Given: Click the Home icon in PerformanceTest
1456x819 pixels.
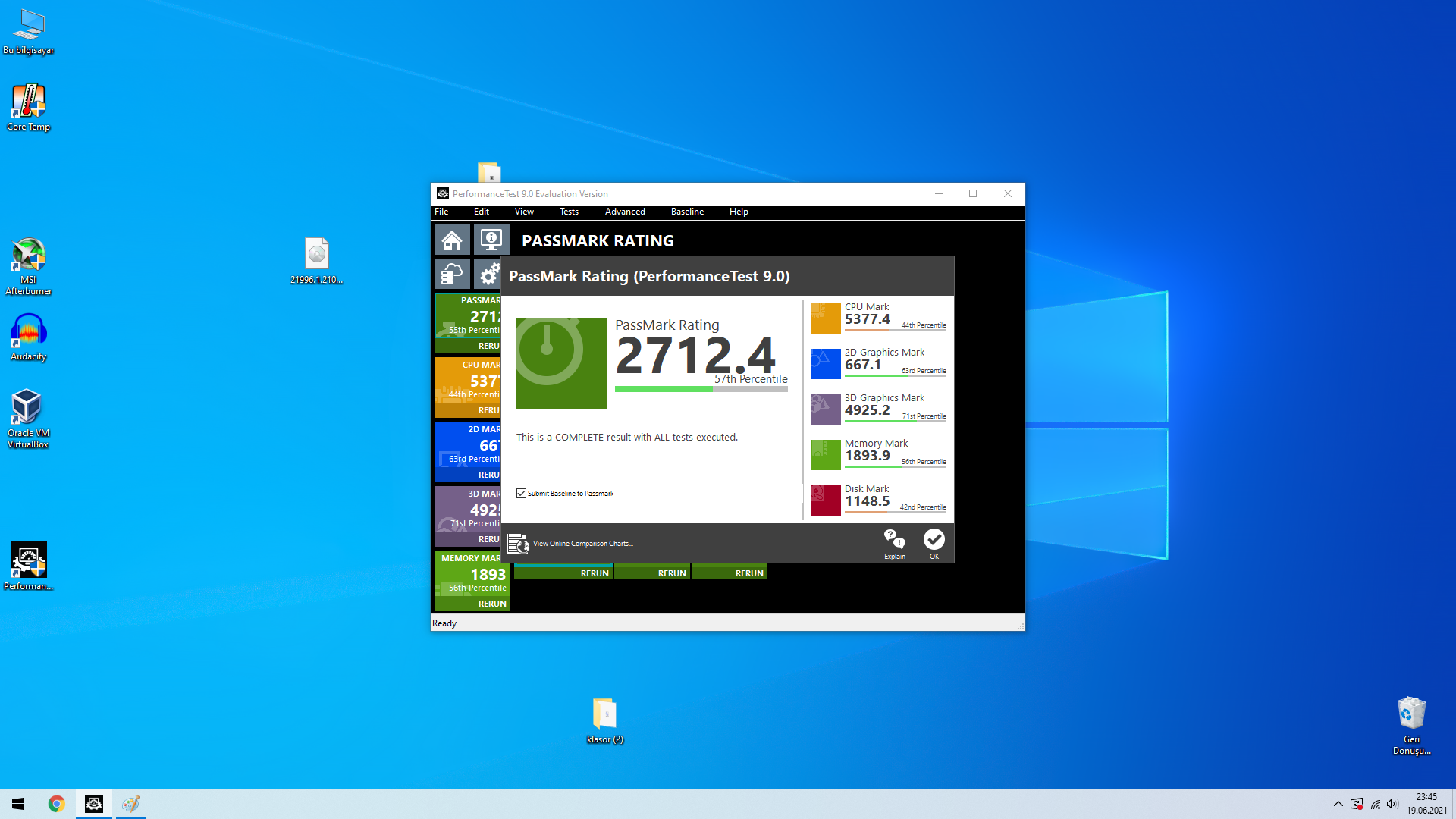Looking at the screenshot, I should tap(452, 240).
